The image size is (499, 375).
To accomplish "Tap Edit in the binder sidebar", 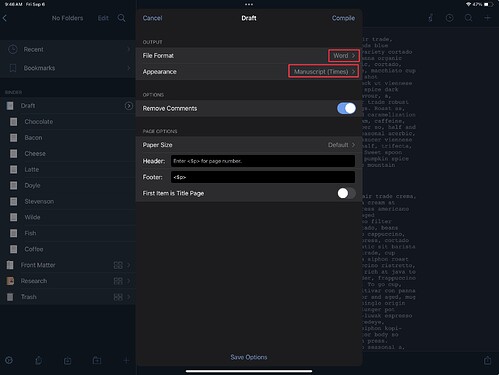I will [x=103, y=18].
